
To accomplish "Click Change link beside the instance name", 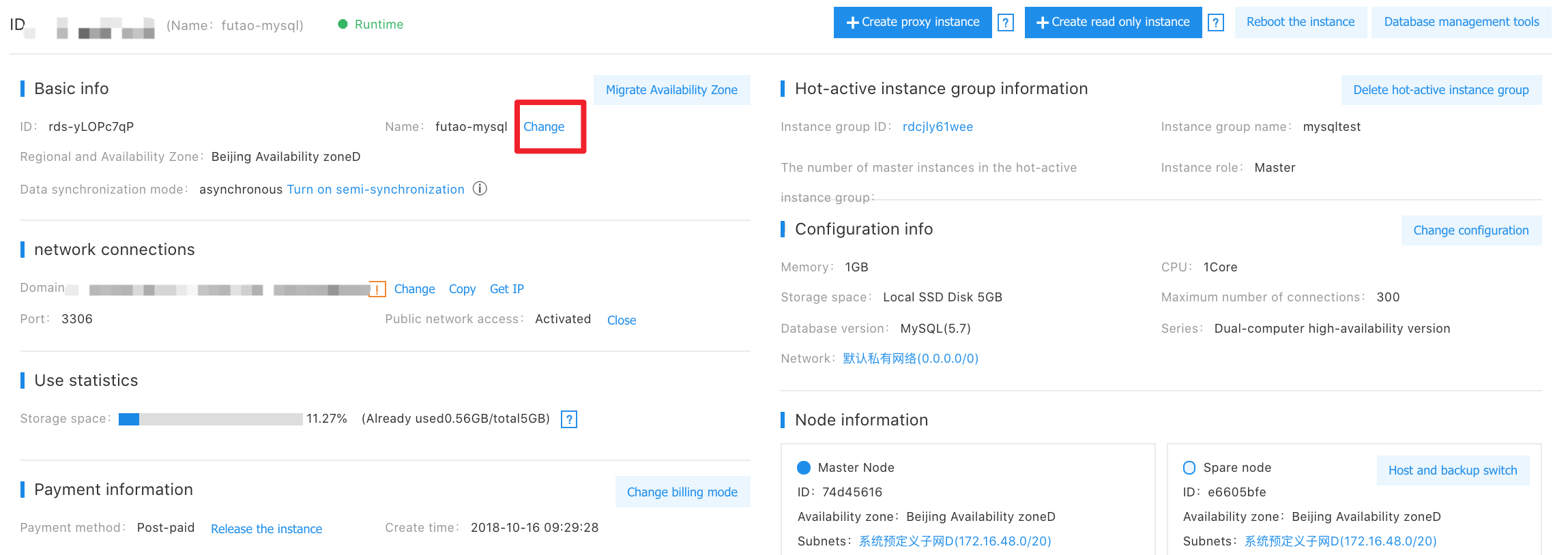I will [544, 127].
